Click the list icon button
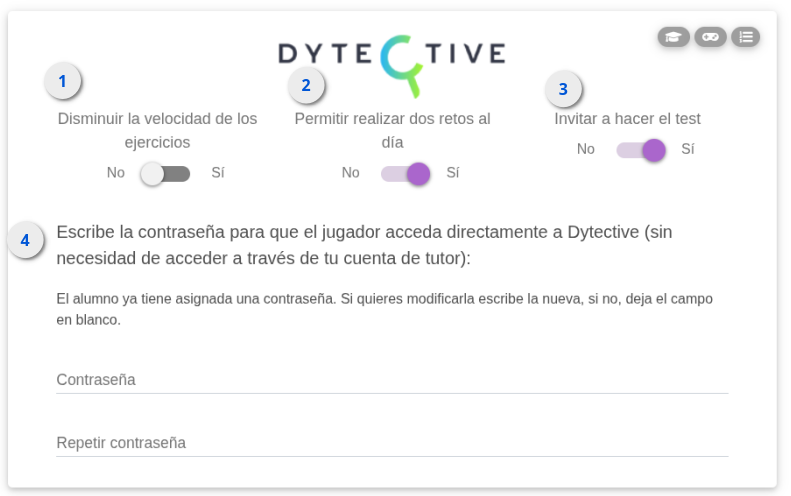The width and height of the screenshot is (791, 496). (x=746, y=37)
